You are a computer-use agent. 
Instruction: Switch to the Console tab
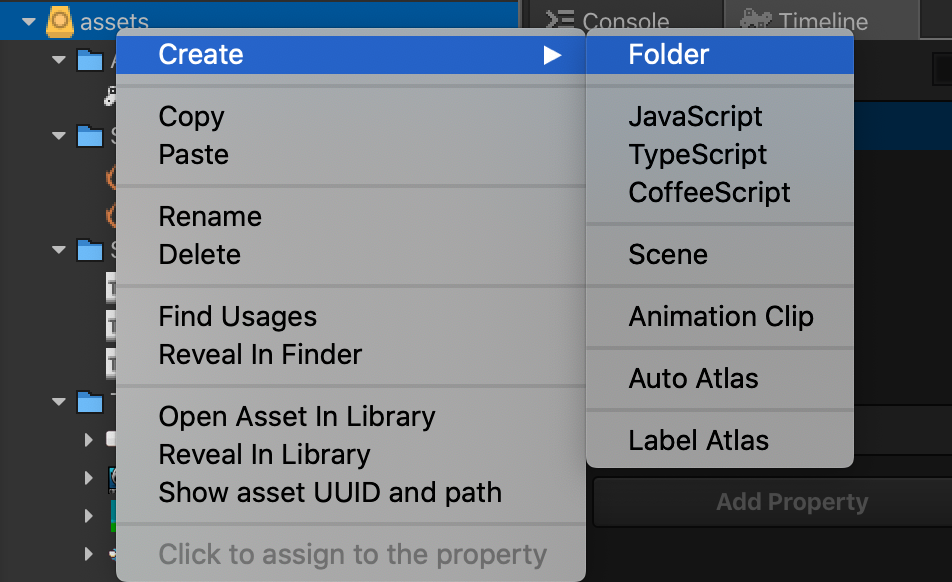coord(625,20)
